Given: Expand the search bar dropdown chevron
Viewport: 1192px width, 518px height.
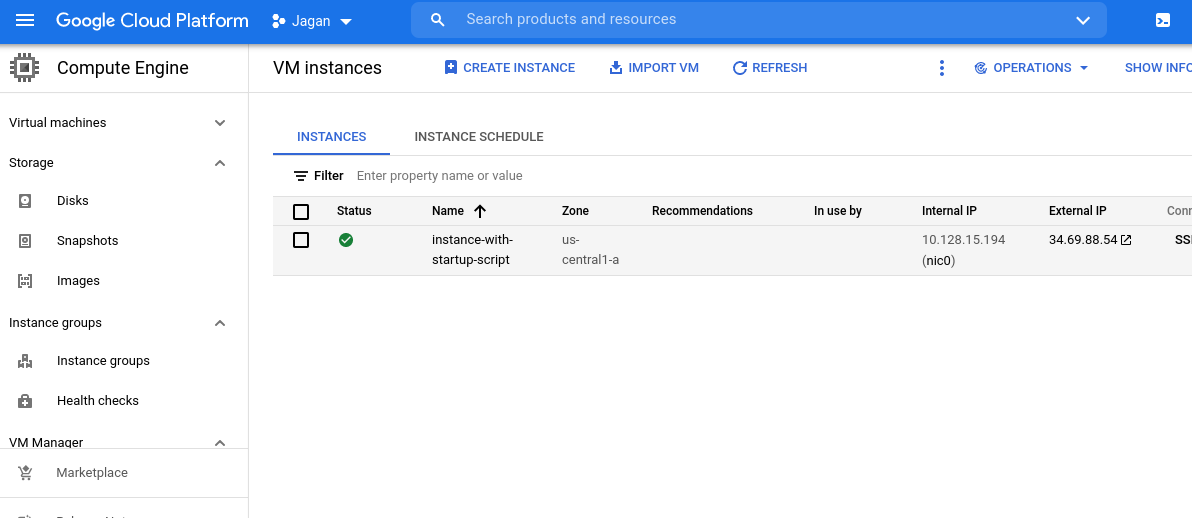Looking at the screenshot, I should [1083, 21].
